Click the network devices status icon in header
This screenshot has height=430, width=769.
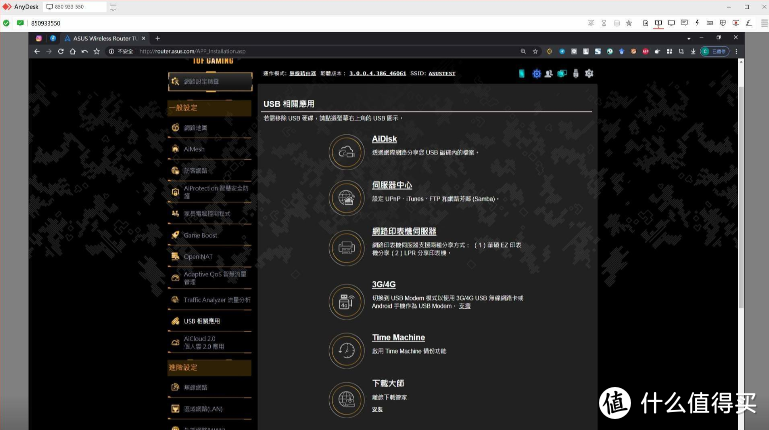click(562, 74)
